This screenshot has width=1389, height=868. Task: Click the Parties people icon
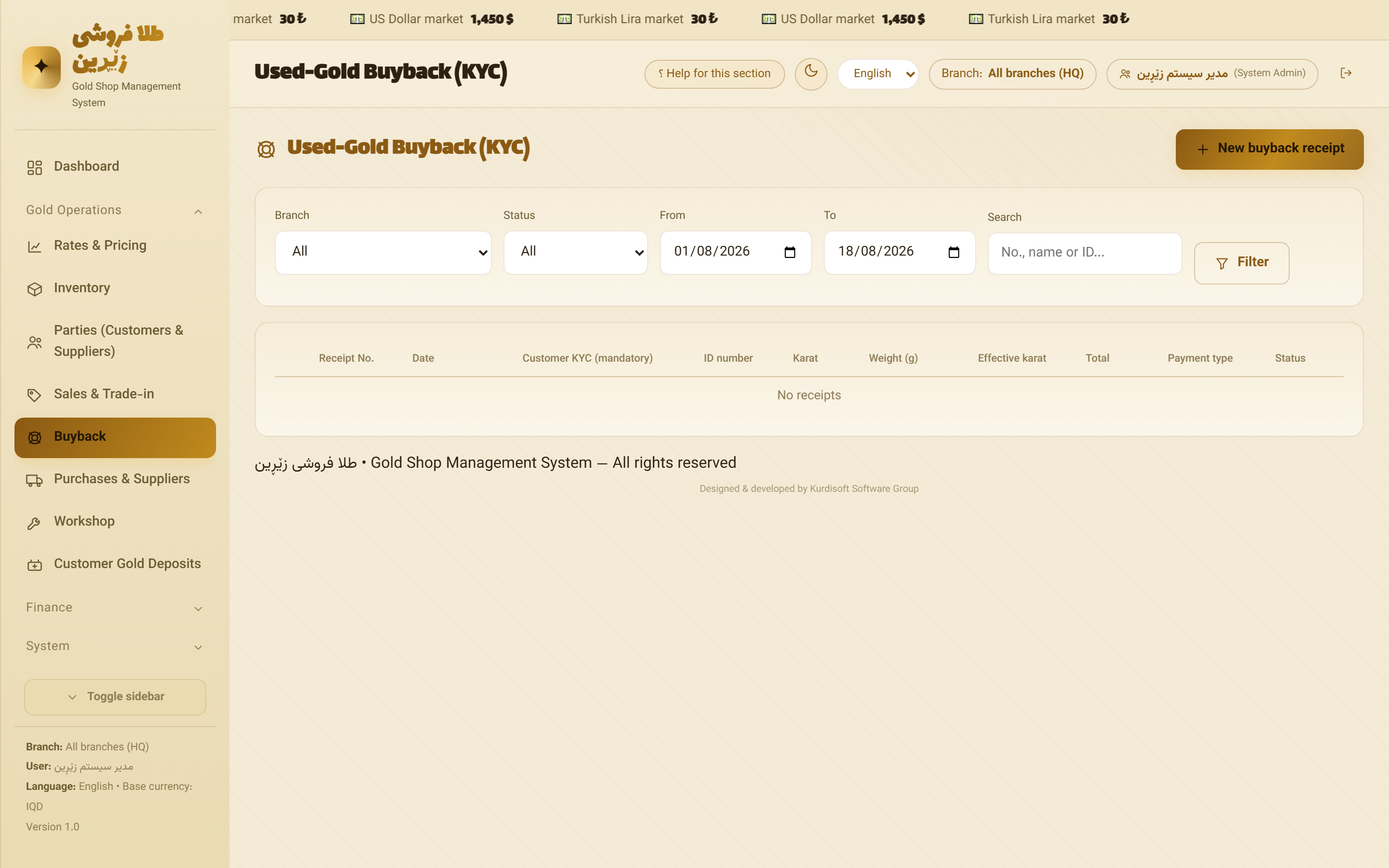click(x=34, y=343)
